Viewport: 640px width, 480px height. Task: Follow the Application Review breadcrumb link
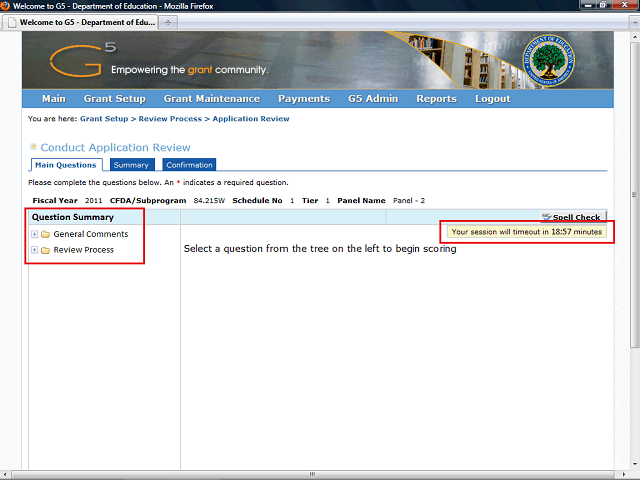251,119
